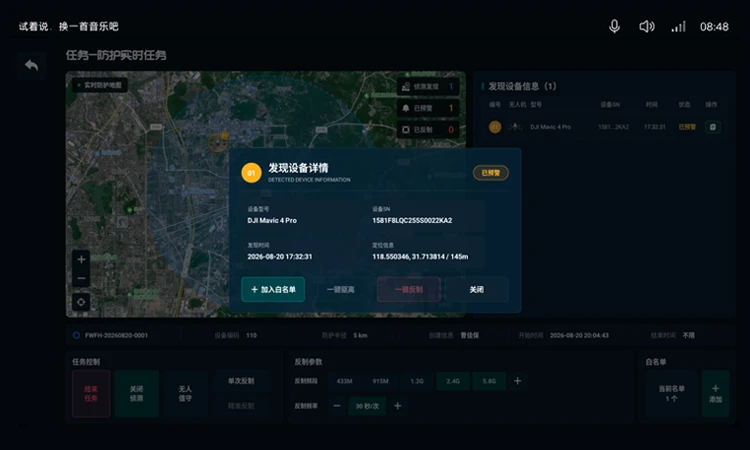
Task: Click the 17:32:31 time cell
Action: (654, 127)
